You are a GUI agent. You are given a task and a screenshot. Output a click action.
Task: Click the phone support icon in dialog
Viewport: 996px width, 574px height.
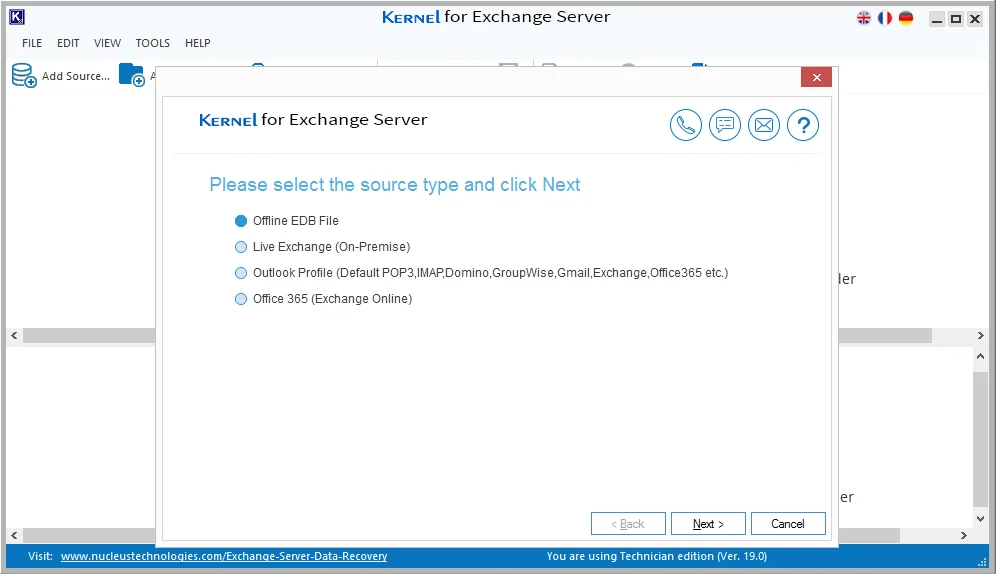click(x=685, y=125)
